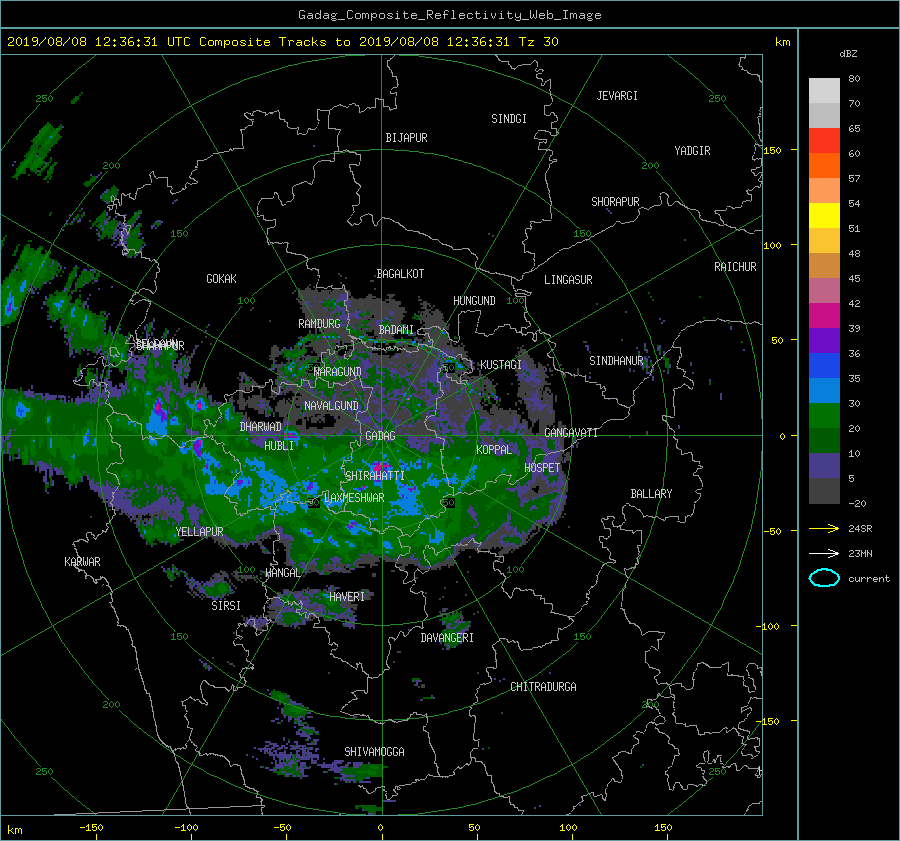Click the Gadag_Composite_Reflectivity_Web_Image title
This screenshot has width=900, height=841.
(x=449, y=15)
